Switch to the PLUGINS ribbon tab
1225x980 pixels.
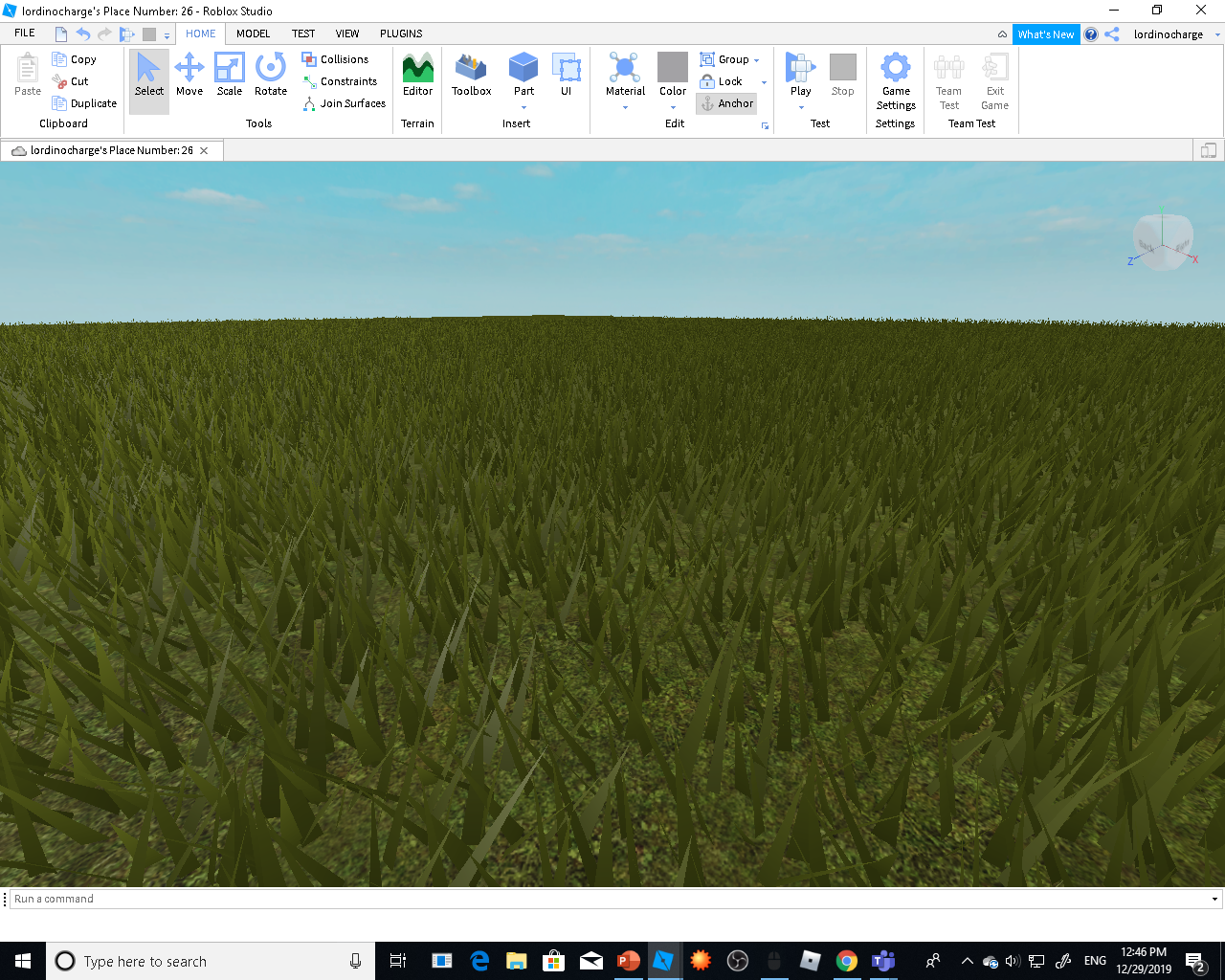(401, 33)
